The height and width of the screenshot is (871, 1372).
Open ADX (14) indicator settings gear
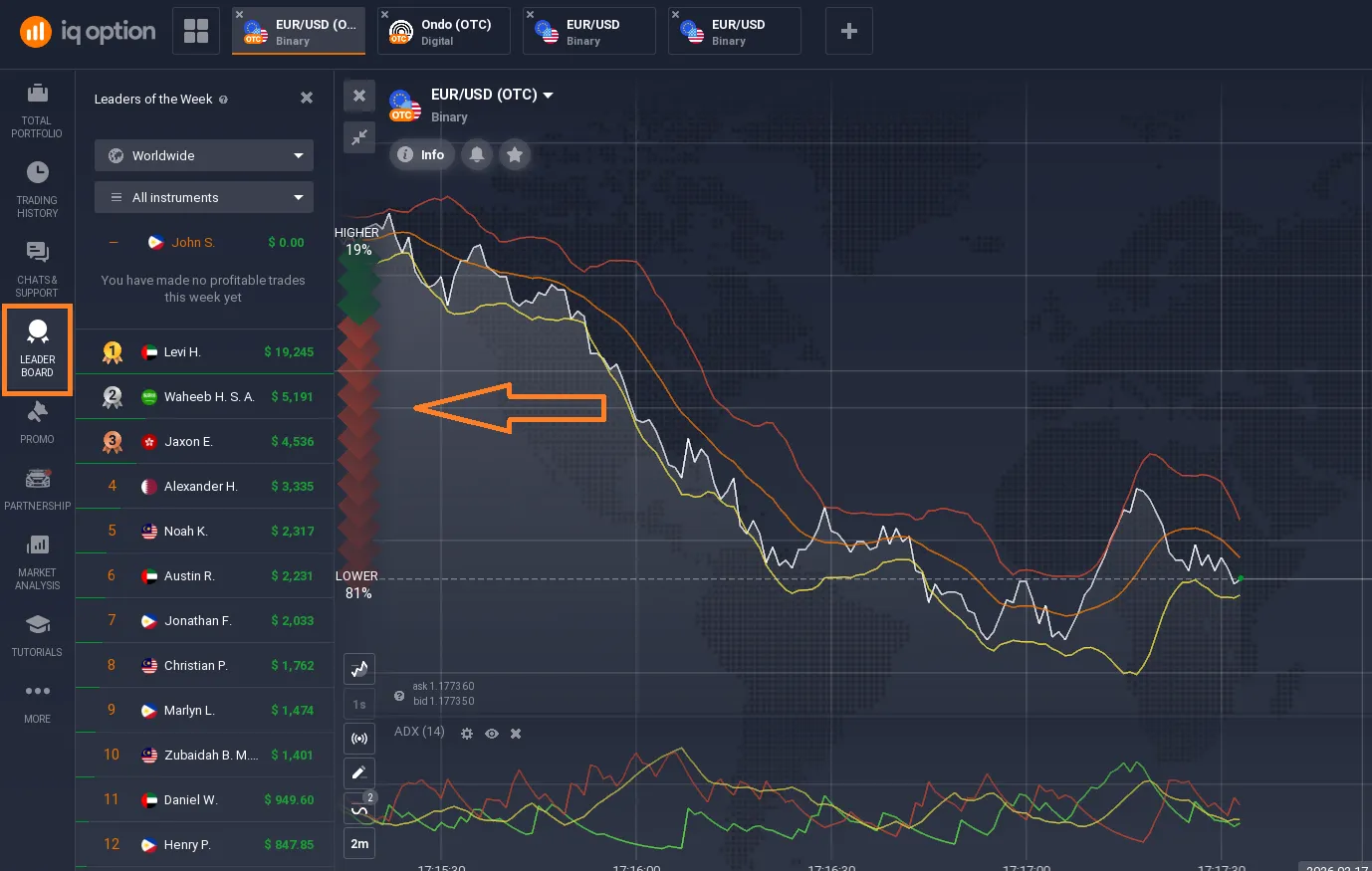click(x=467, y=734)
